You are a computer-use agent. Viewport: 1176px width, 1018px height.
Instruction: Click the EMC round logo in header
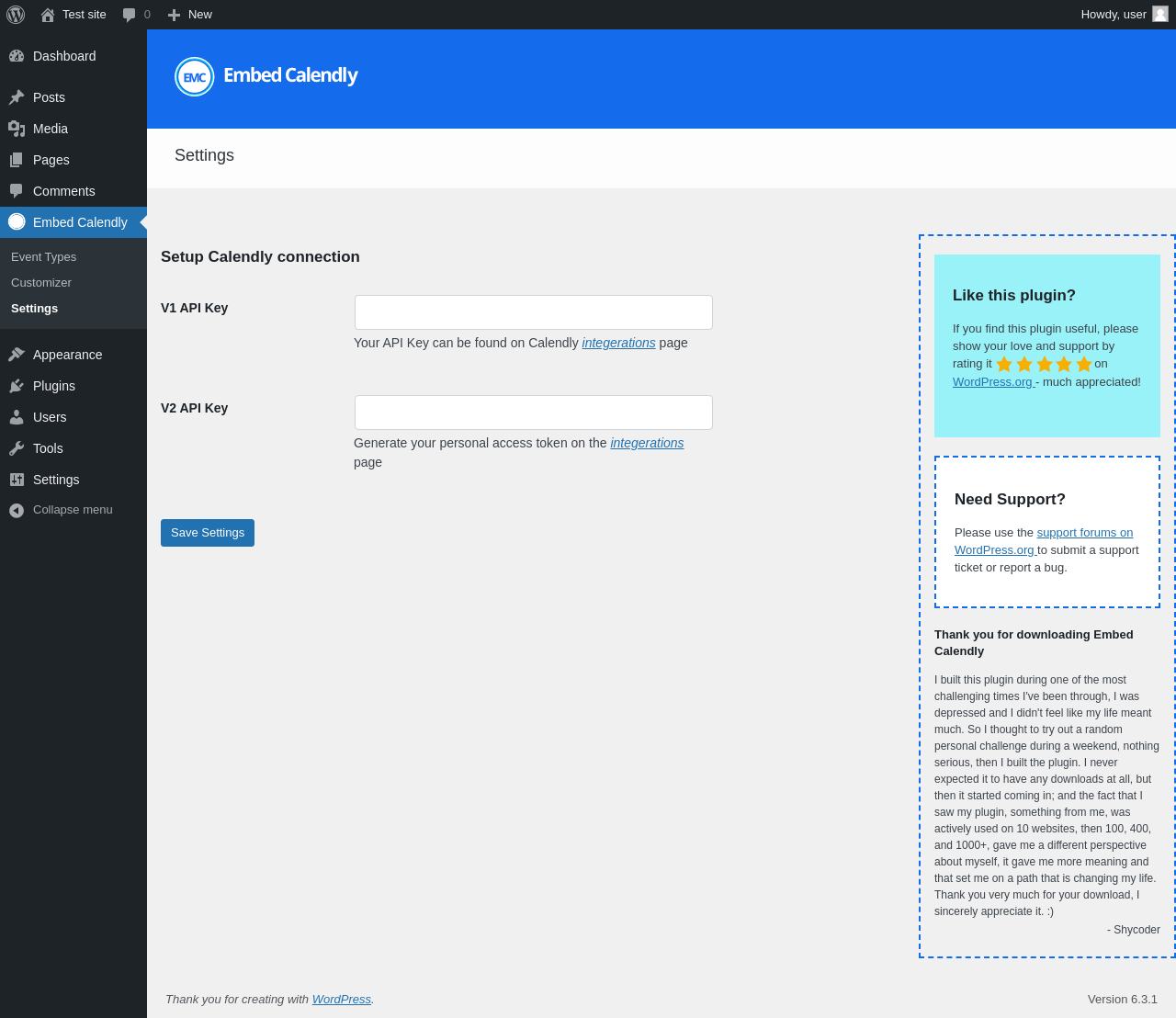(x=194, y=76)
